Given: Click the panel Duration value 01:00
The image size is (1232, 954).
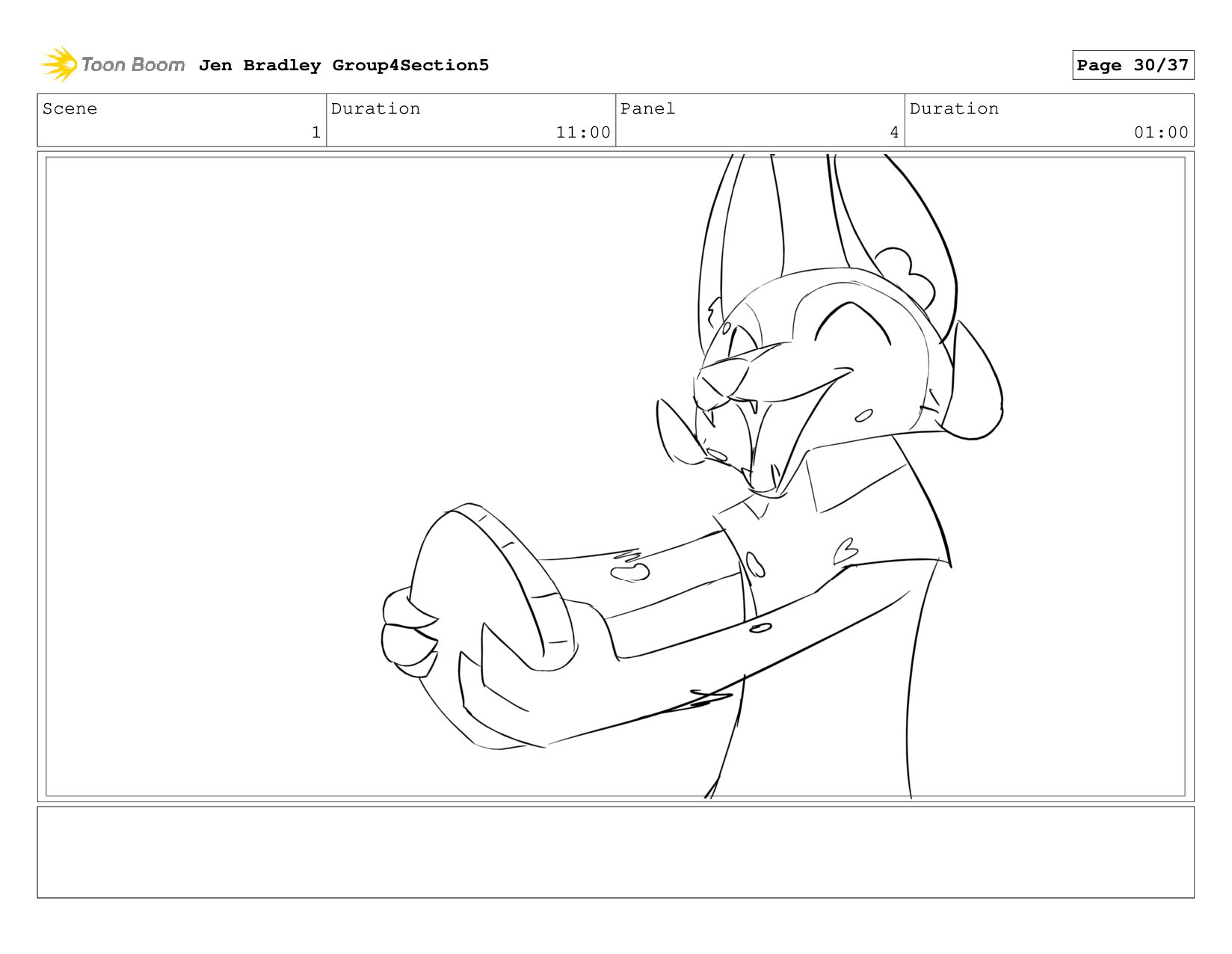Looking at the screenshot, I should click(x=1161, y=132).
